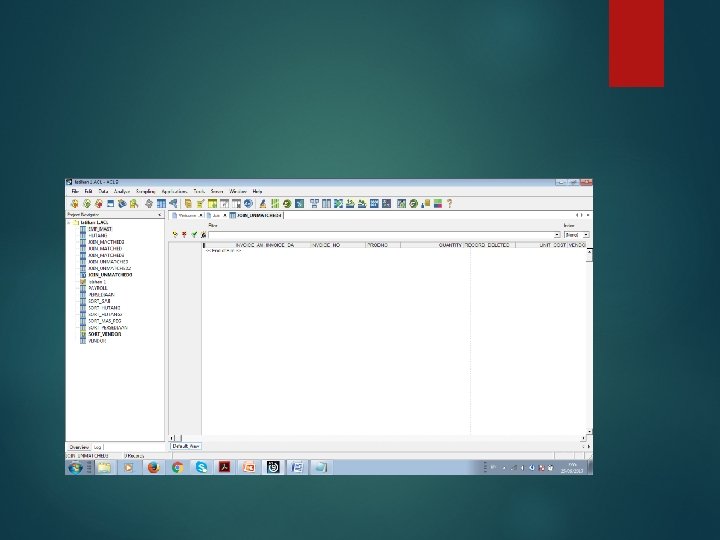
Task: Open the File menu
Action: [75, 191]
